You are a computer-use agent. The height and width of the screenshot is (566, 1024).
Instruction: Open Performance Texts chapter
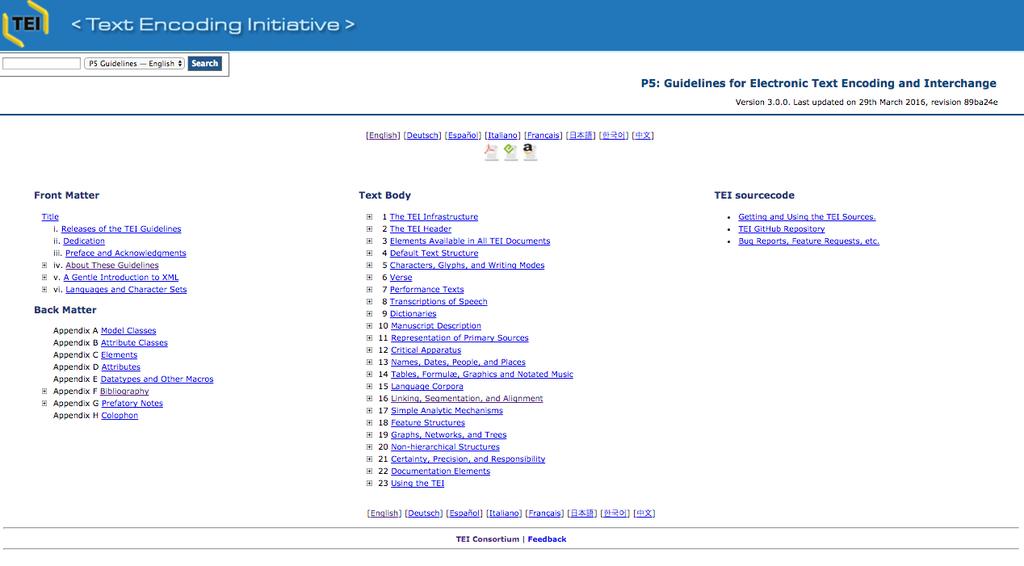point(426,289)
